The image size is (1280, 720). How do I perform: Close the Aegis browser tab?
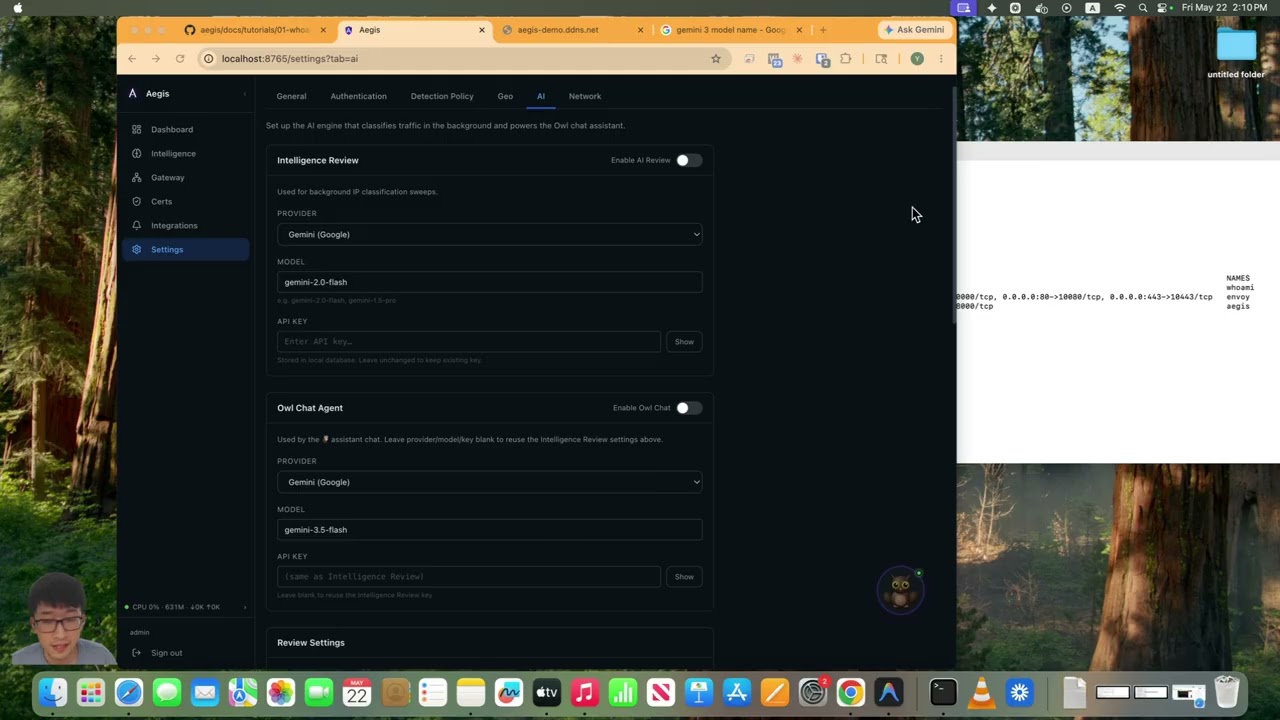tap(482, 30)
